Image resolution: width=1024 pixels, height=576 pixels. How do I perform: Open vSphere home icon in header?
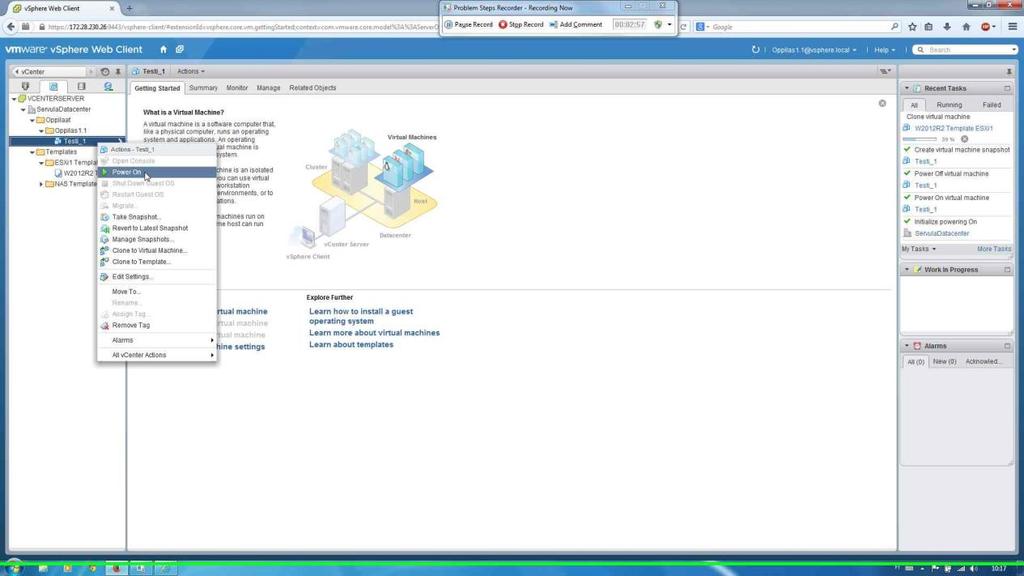pyautogui.click(x=163, y=50)
